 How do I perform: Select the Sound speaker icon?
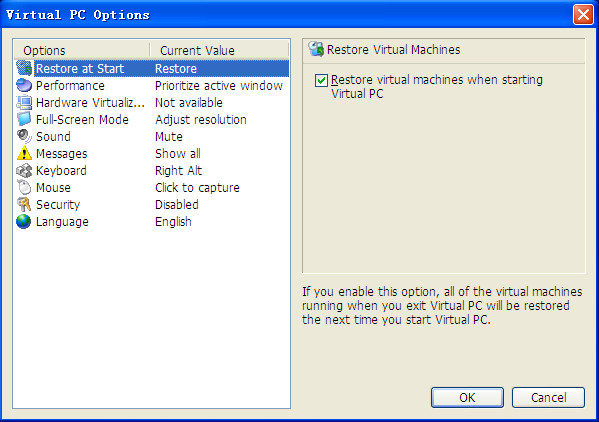point(24,136)
